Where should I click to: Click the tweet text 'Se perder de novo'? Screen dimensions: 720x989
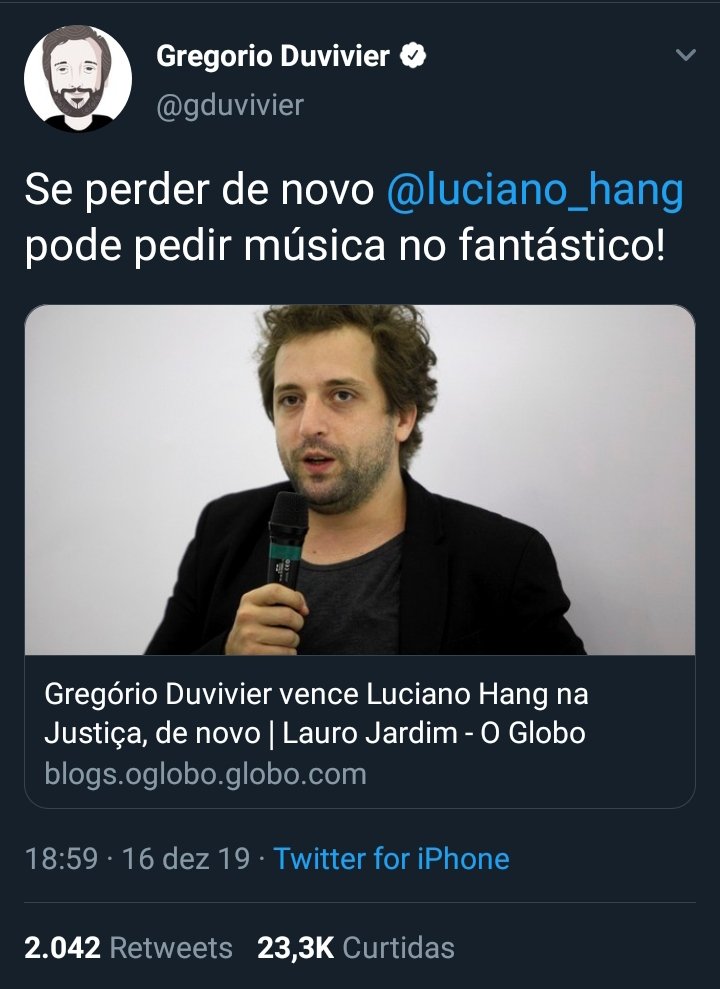[199, 190]
